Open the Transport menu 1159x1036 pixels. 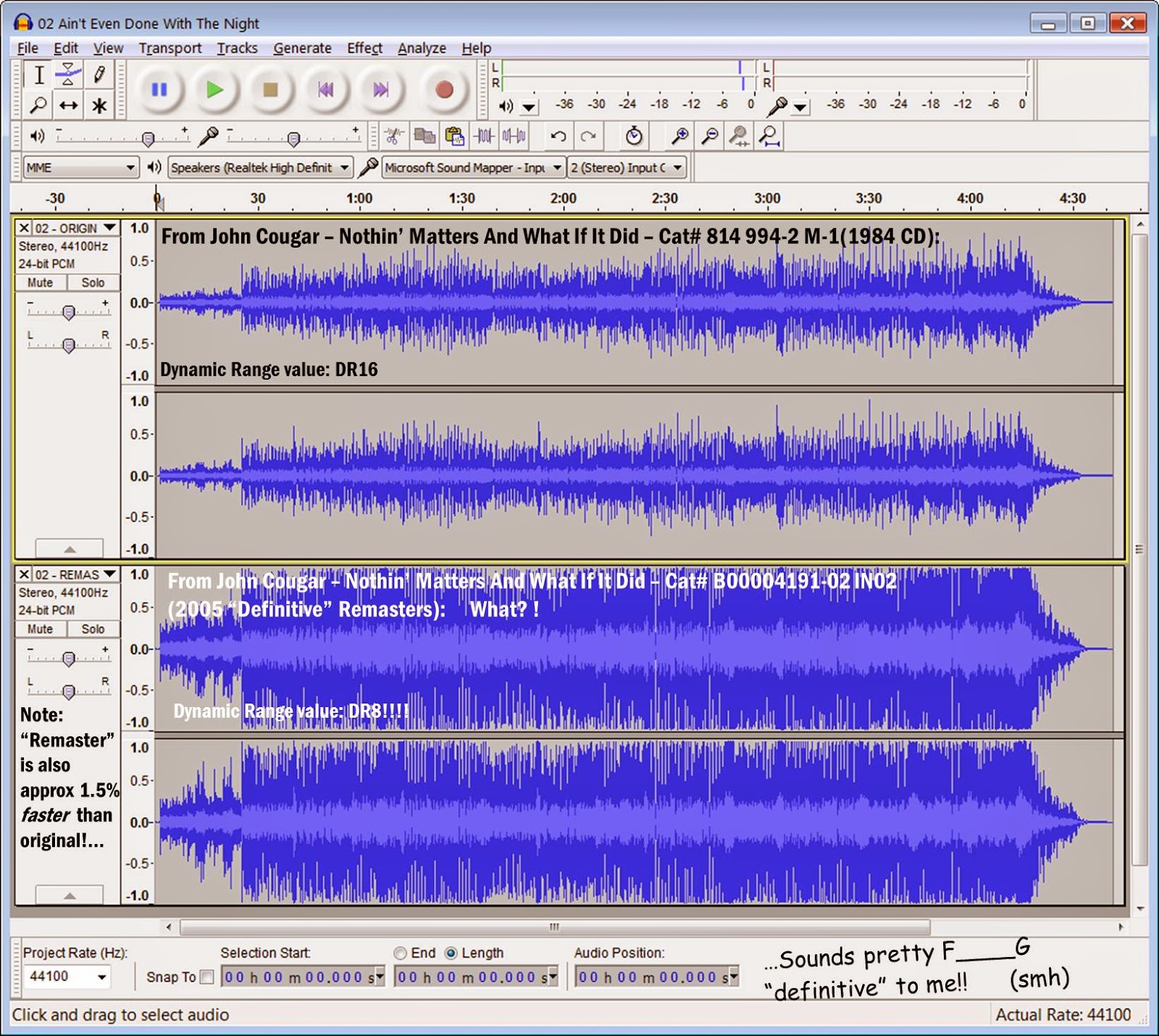[170, 48]
